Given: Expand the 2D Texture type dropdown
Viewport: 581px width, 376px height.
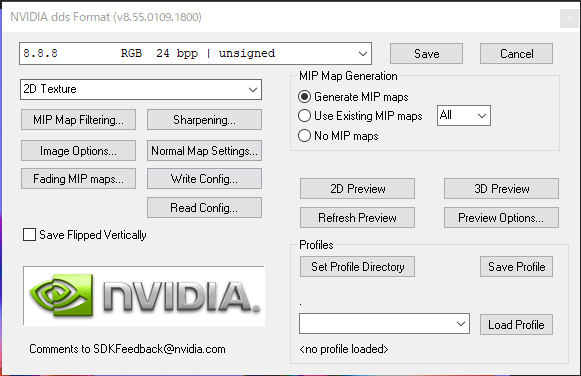Looking at the screenshot, I should click(x=141, y=89).
